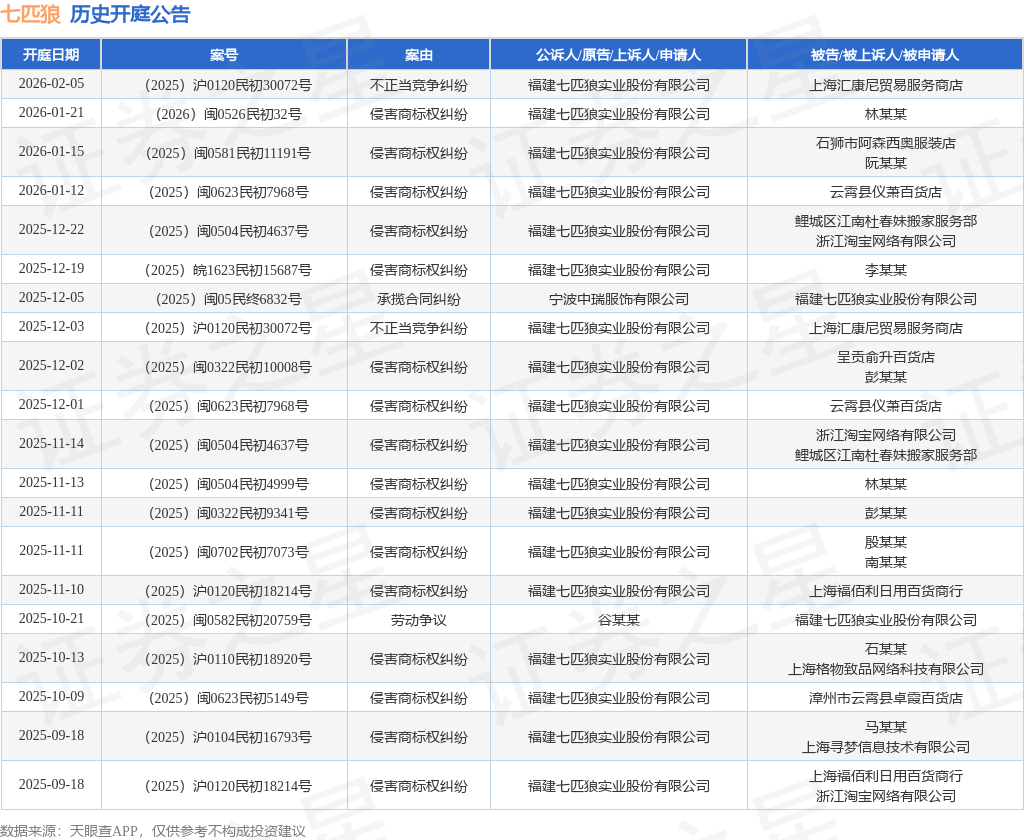The image size is (1024, 840).
Task: Click 不正当竞争纠纷 in 2026-02-05 row
Action: [x=419, y=85]
